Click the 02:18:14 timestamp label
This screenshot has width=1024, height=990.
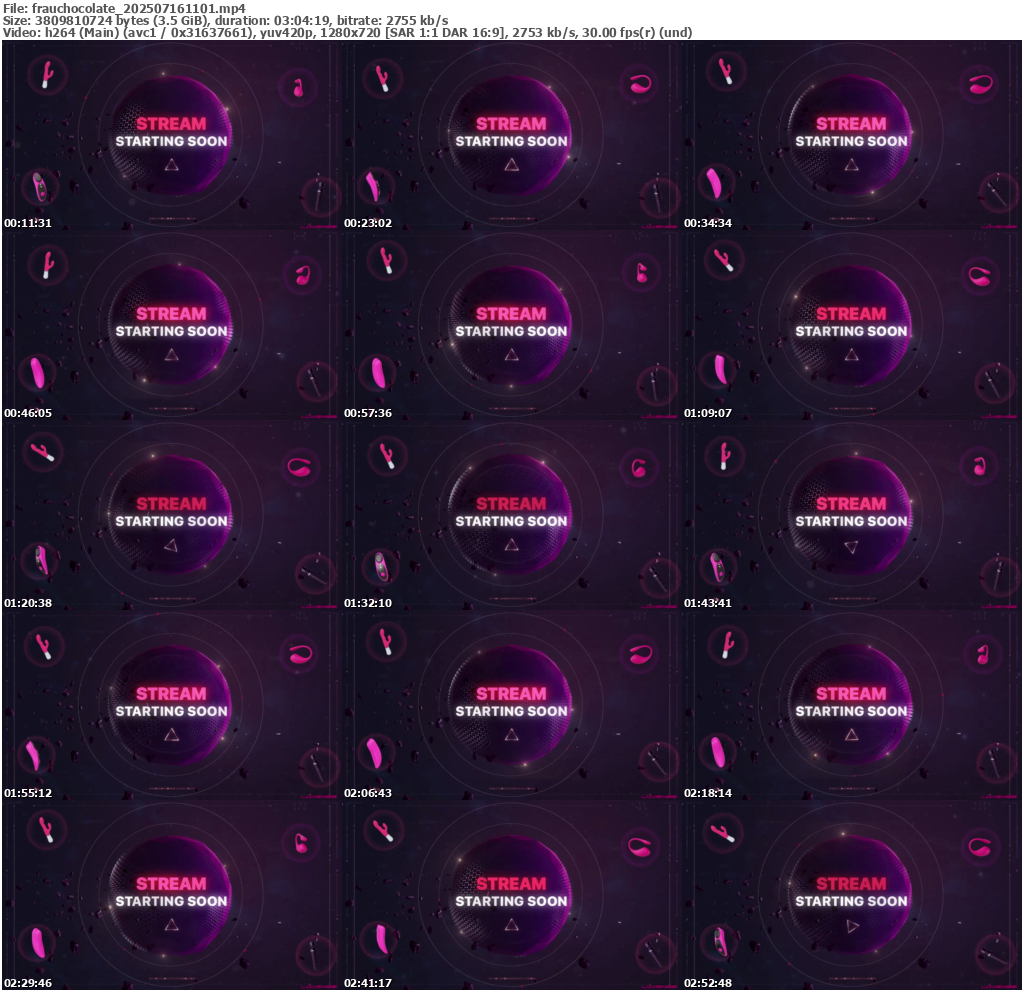tap(707, 793)
